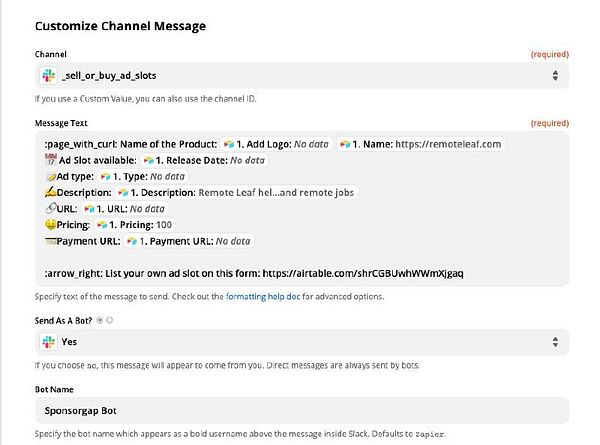The width and height of the screenshot is (600, 445).
Task: Open the Channel dropdown arrows
Action: tap(554, 75)
